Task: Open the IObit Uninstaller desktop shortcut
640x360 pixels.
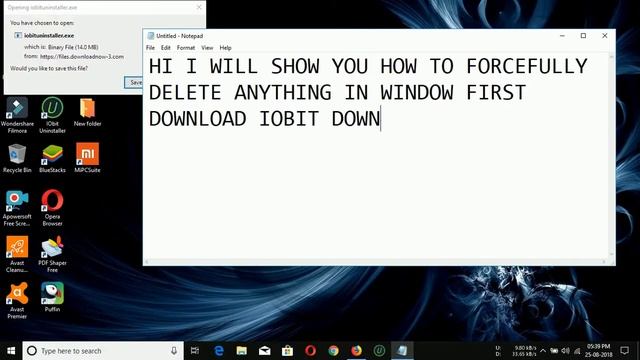Action: click(x=52, y=116)
